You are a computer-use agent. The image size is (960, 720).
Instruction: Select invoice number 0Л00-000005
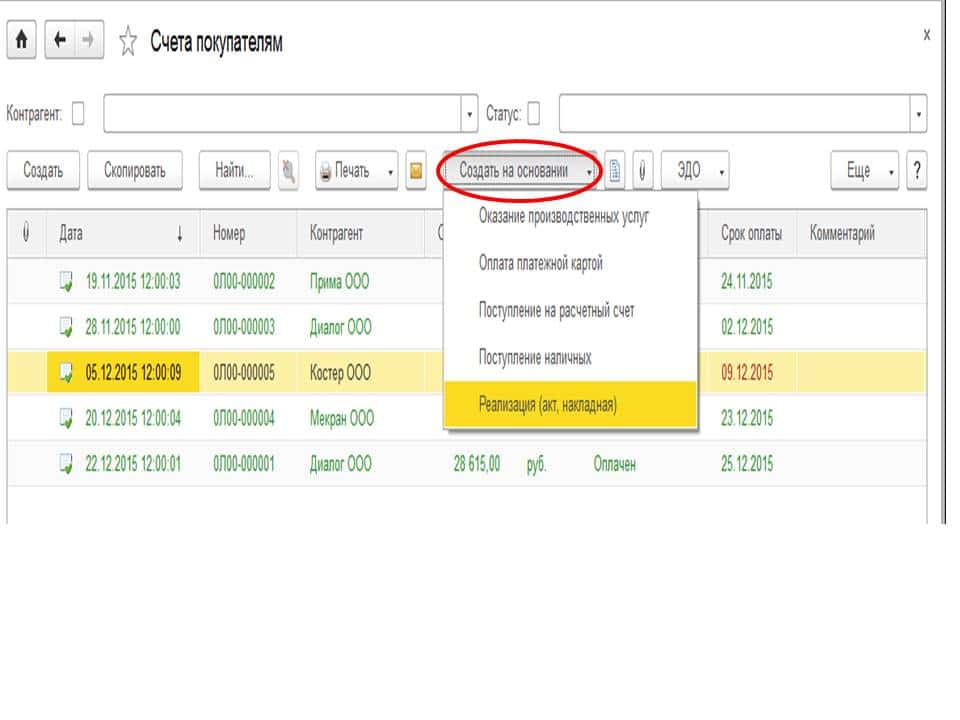pos(244,372)
